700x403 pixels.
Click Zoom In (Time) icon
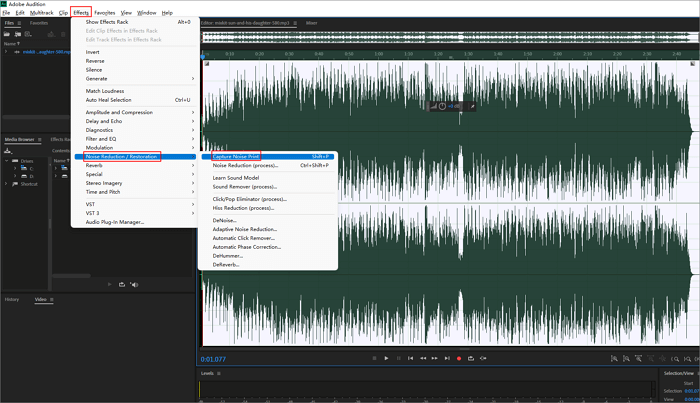[638, 358]
